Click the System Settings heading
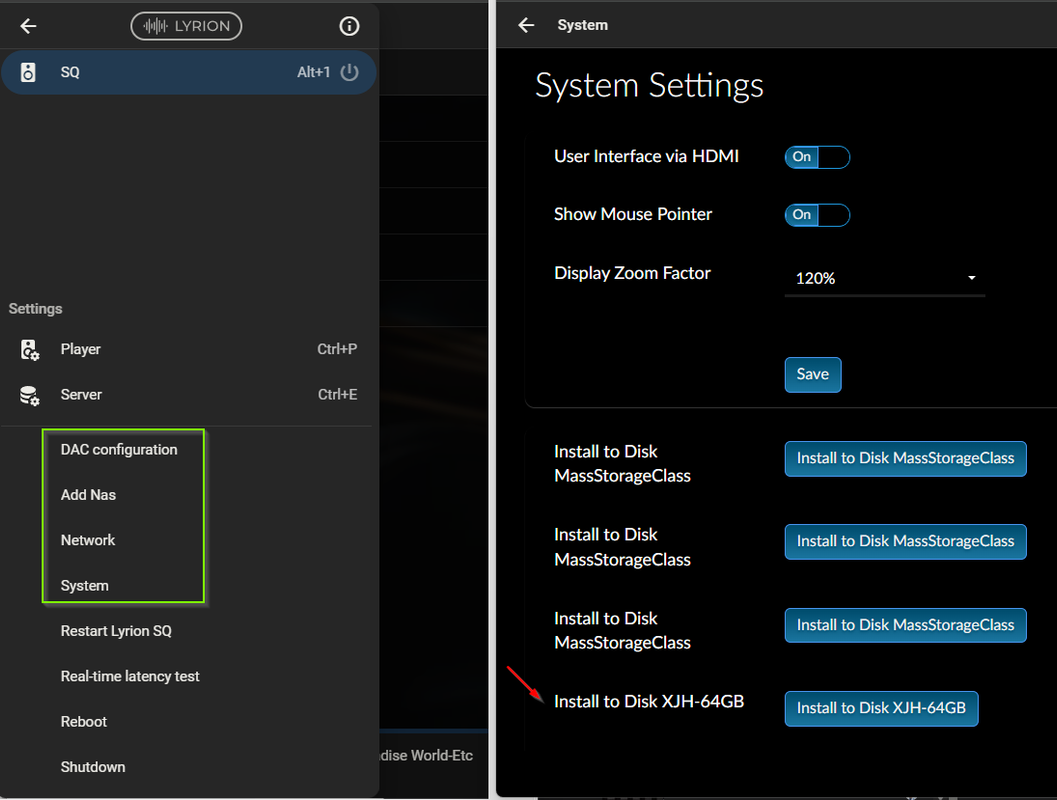Screen dimensions: 1057x800 649,86
